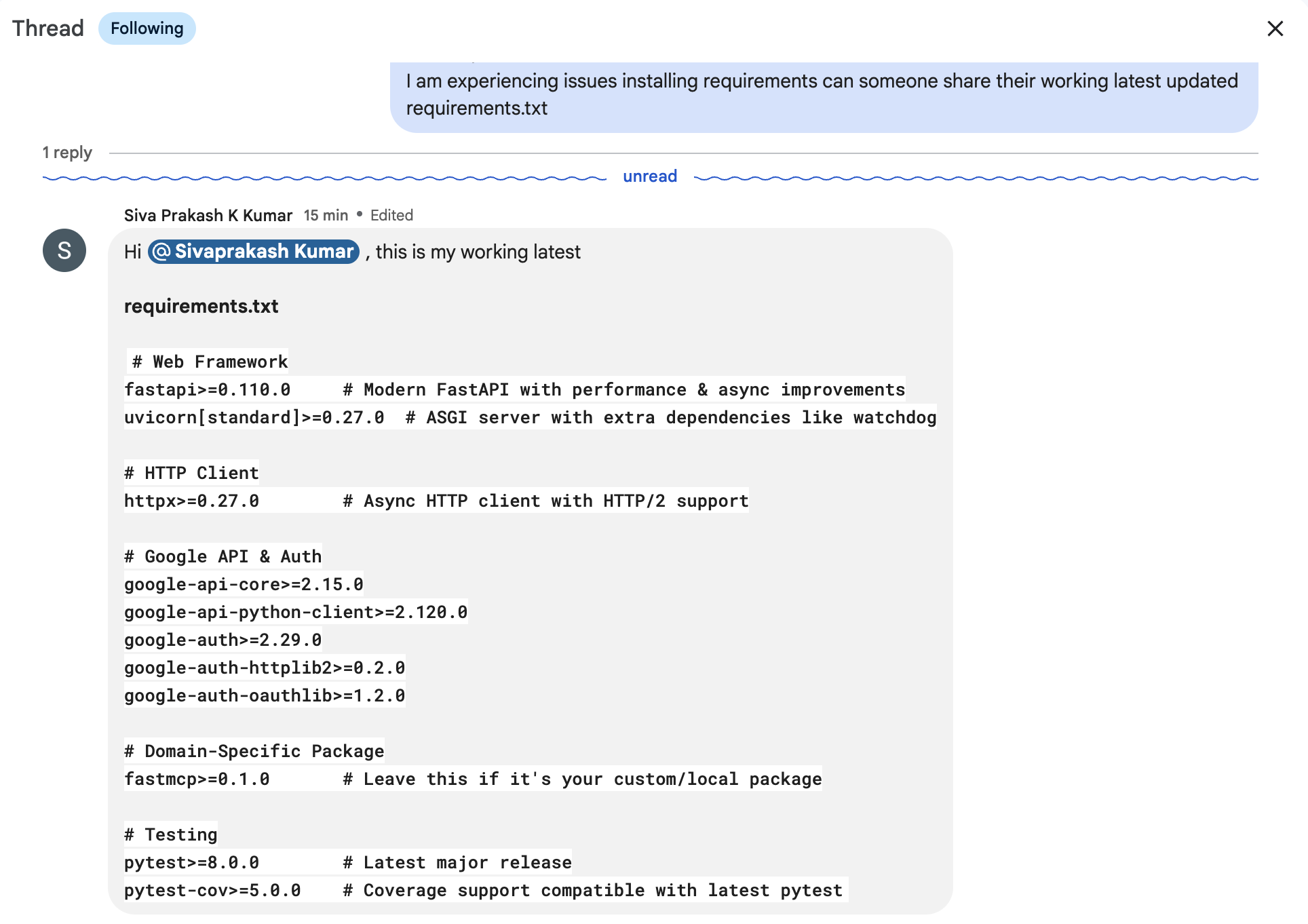1308x924 pixels.
Task: Select the requirements.txt heading in the reply
Action: point(200,306)
